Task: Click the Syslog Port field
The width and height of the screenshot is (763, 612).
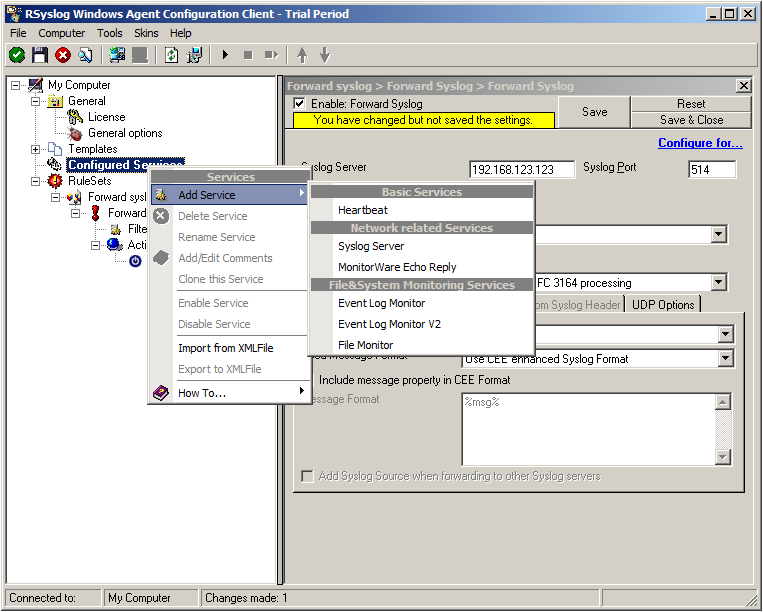Action: 712,169
